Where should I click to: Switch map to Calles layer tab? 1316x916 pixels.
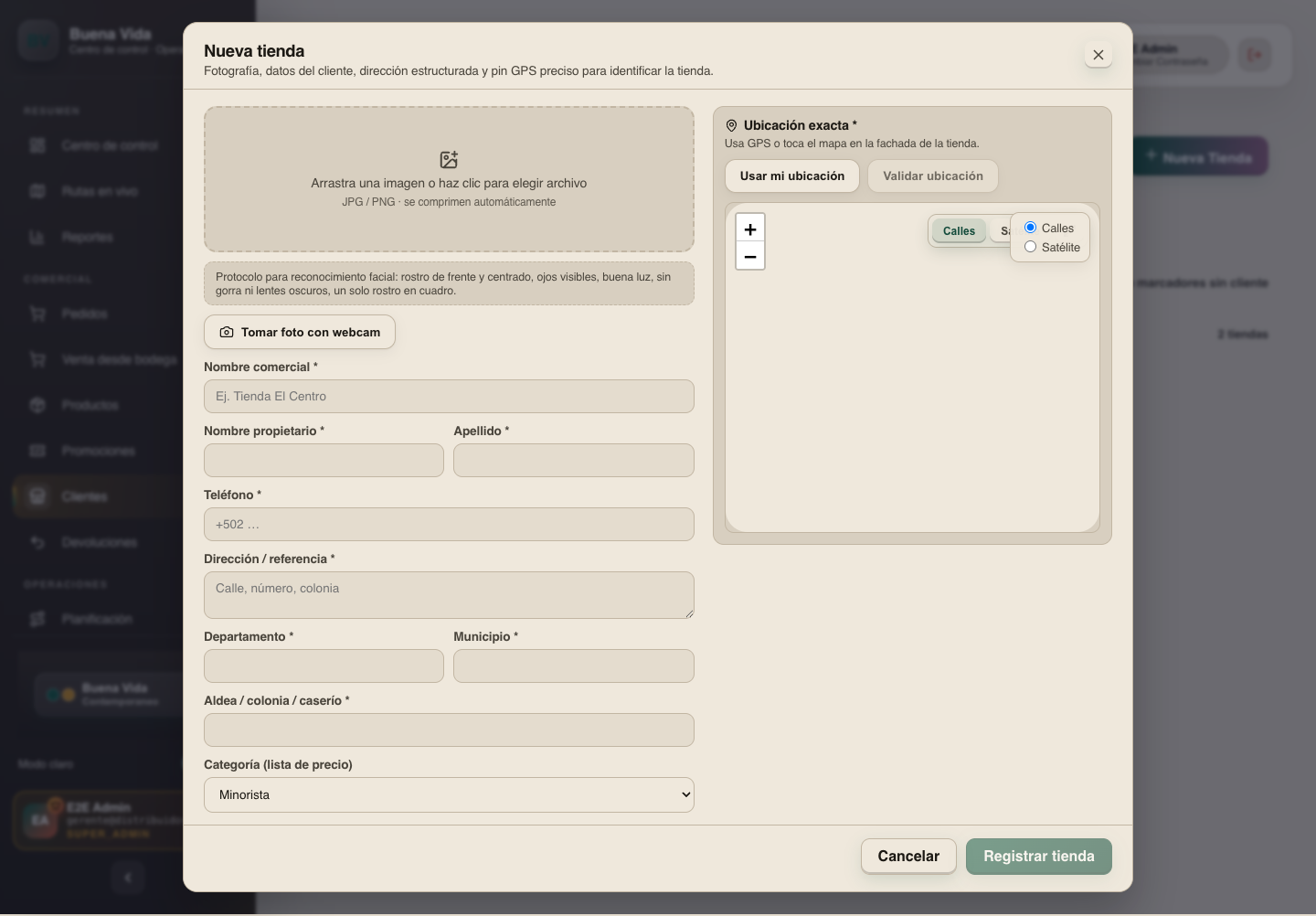[x=959, y=231]
